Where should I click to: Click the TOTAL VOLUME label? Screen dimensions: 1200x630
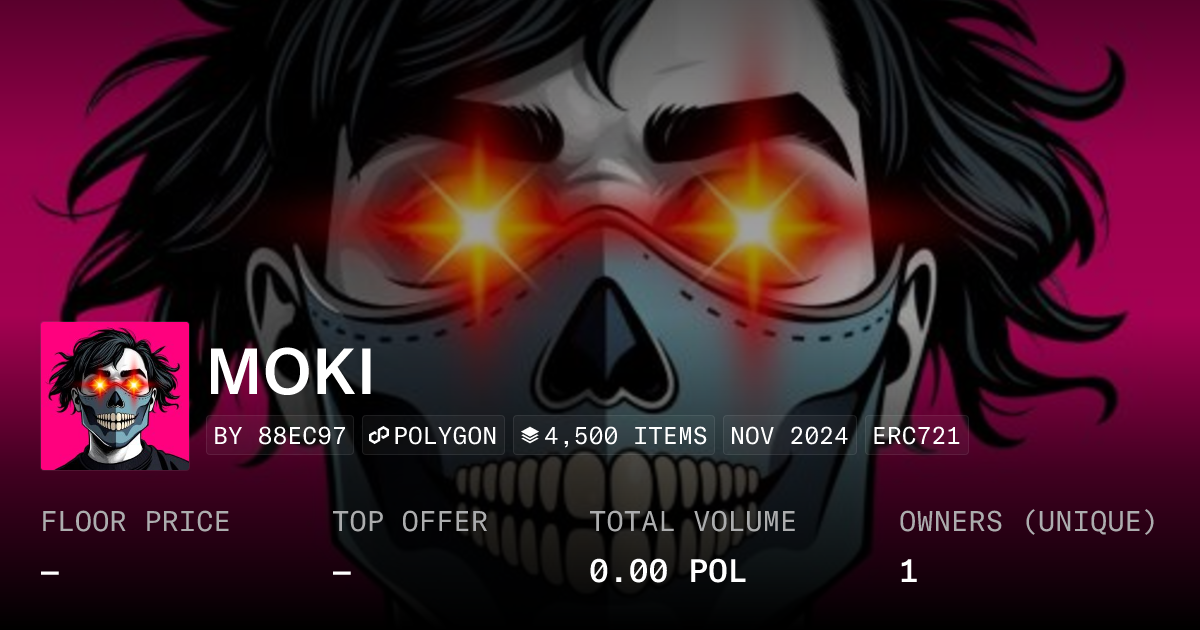tap(693, 522)
